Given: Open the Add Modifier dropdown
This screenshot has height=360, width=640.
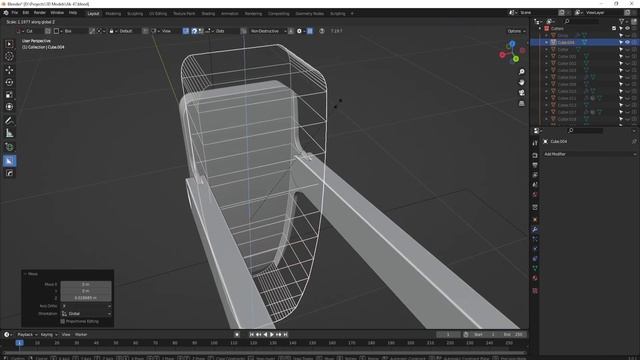Looking at the screenshot, I should 590,154.
